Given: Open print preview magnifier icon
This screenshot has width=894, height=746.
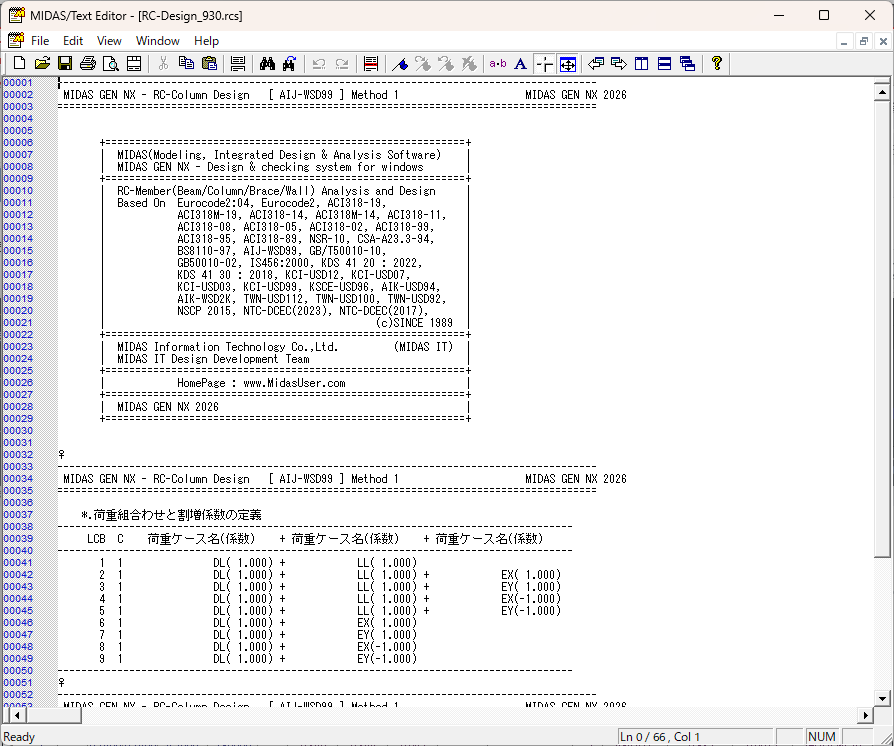Looking at the screenshot, I should pyautogui.click(x=111, y=63).
